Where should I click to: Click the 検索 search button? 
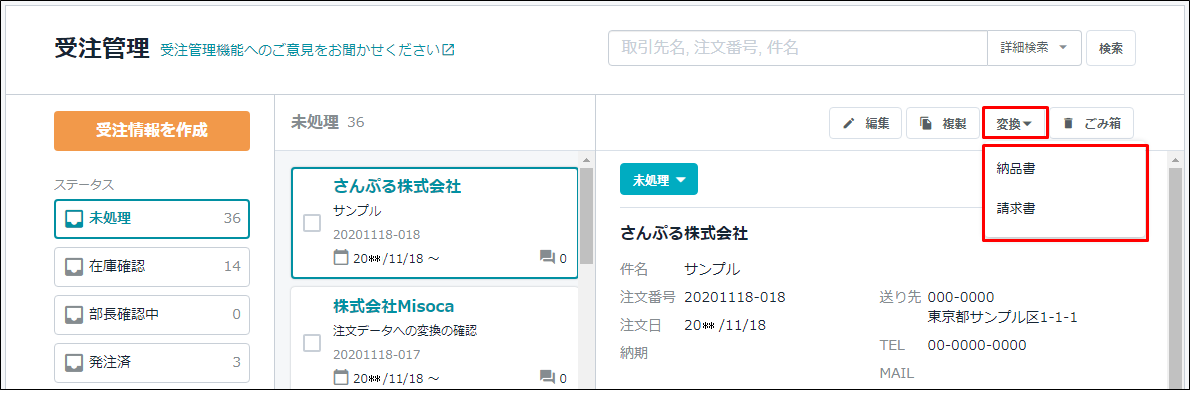pos(1111,49)
